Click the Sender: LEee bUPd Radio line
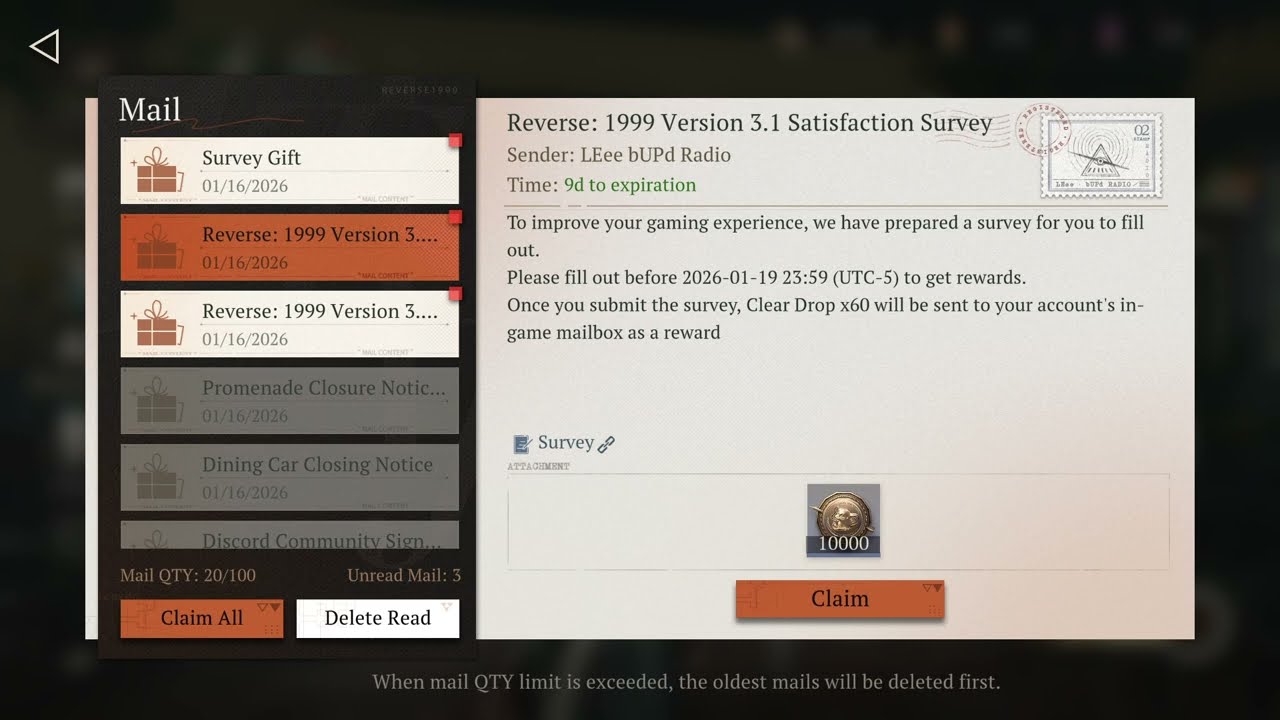The height and width of the screenshot is (720, 1280). 619,155
